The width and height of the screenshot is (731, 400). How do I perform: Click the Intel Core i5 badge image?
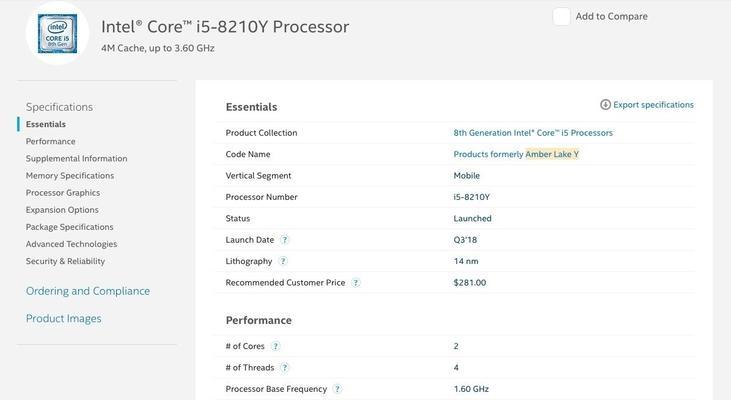click(x=57, y=34)
